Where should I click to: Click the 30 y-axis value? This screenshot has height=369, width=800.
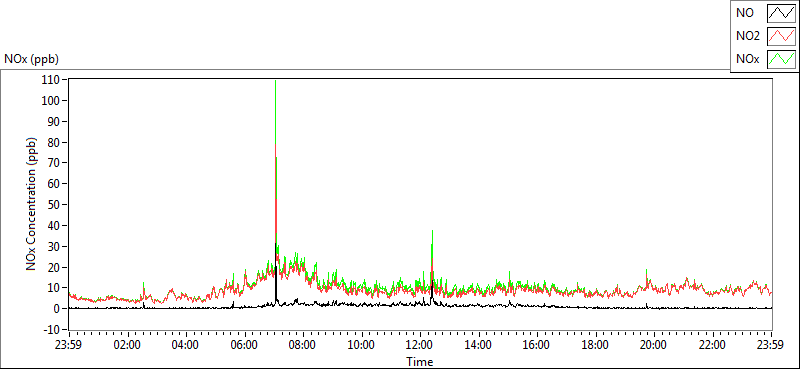[x=55, y=247]
